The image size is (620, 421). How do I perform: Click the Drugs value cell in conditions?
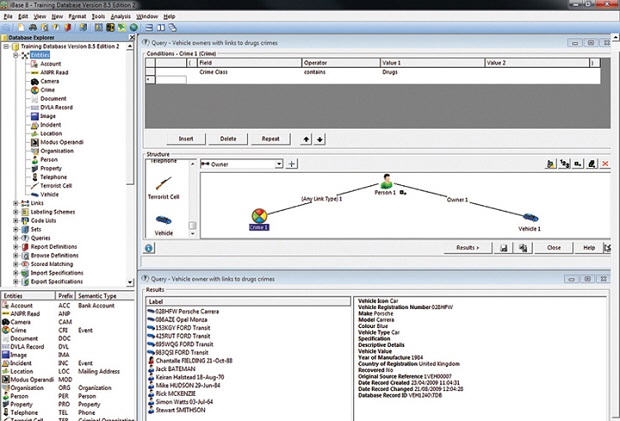[432, 72]
